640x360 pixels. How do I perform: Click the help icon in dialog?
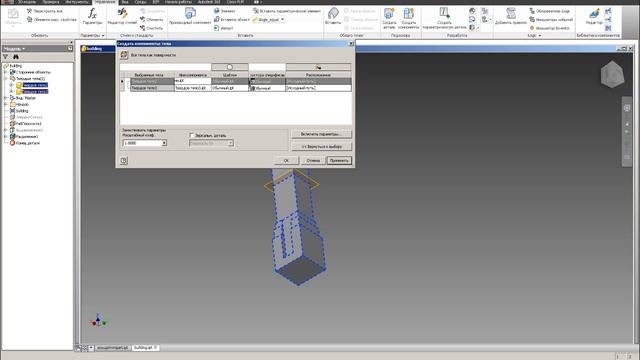(x=124, y=161)
